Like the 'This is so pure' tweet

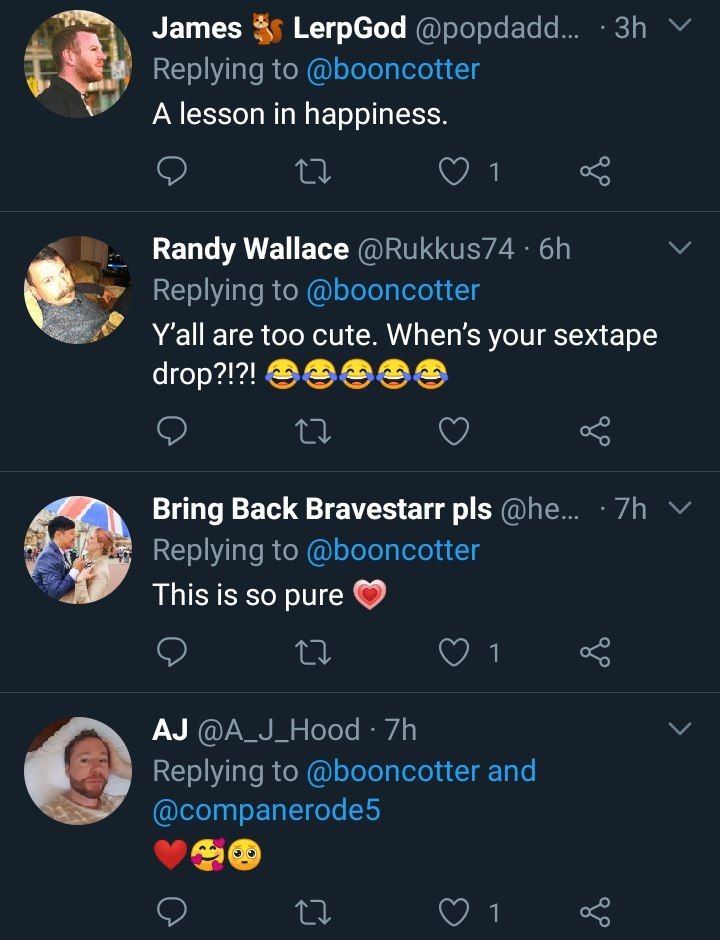(455, 653)
